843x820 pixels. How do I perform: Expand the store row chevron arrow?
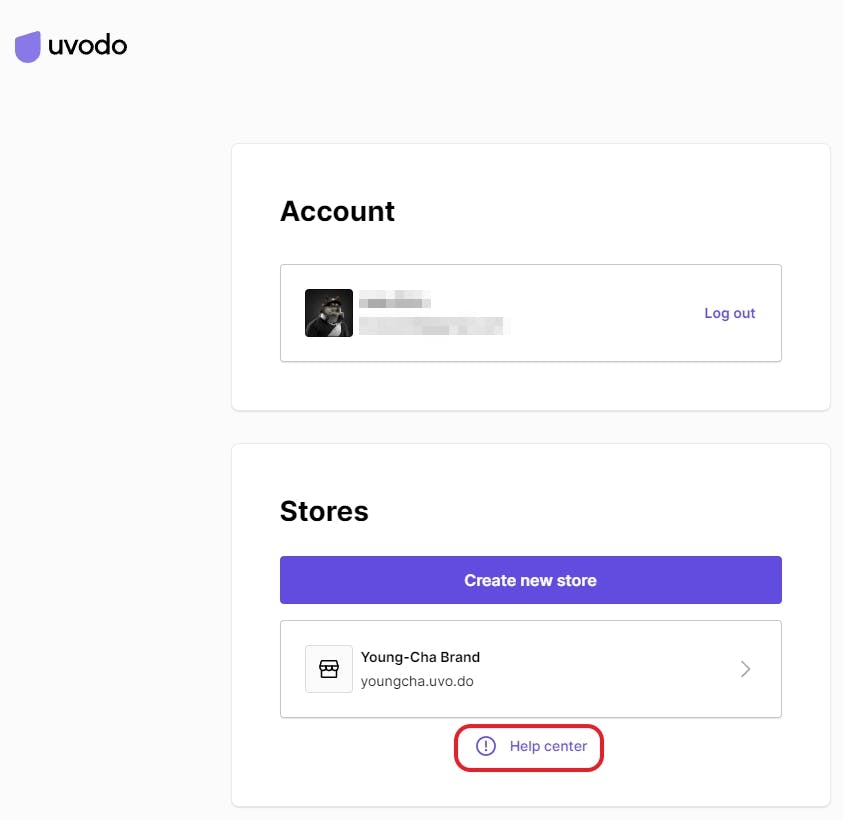coord(745,669)
